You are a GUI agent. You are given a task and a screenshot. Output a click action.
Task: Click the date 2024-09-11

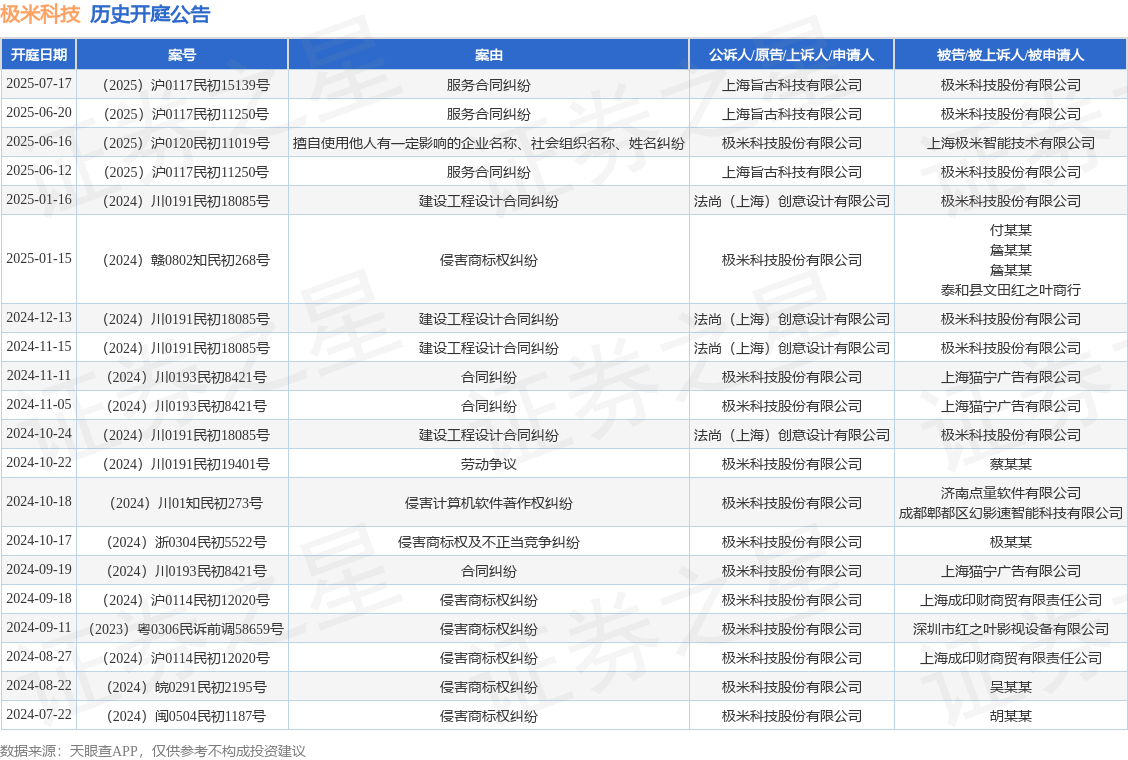[x=39, y=628]
